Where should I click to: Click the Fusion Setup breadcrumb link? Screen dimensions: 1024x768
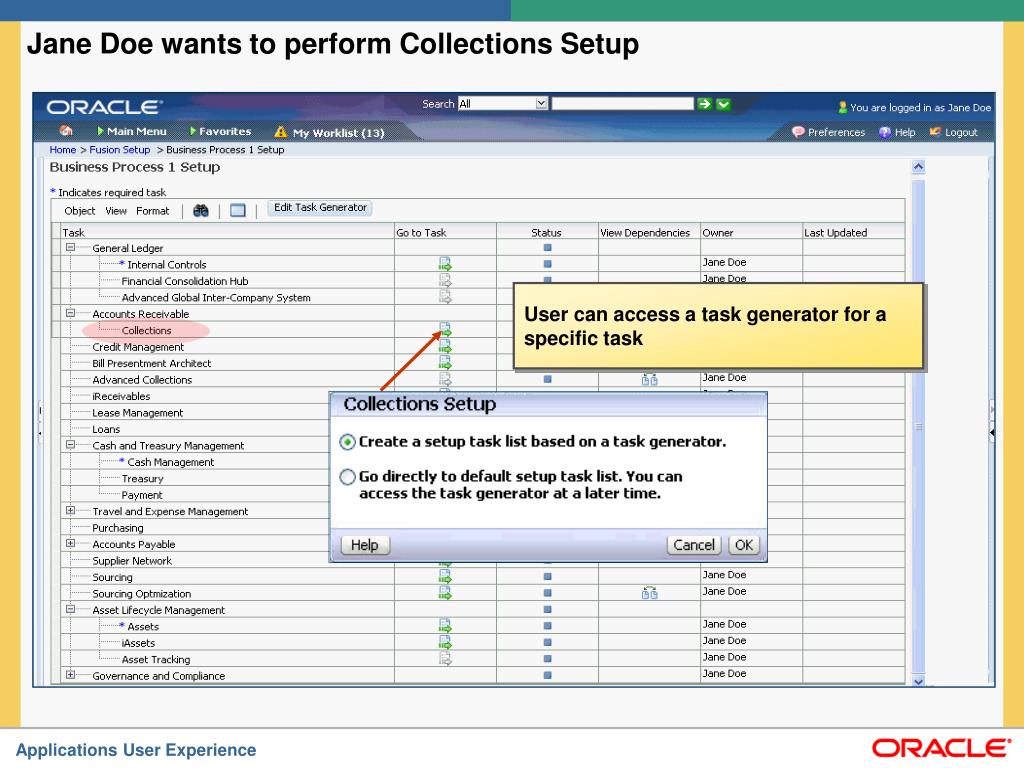coord(119,150)
